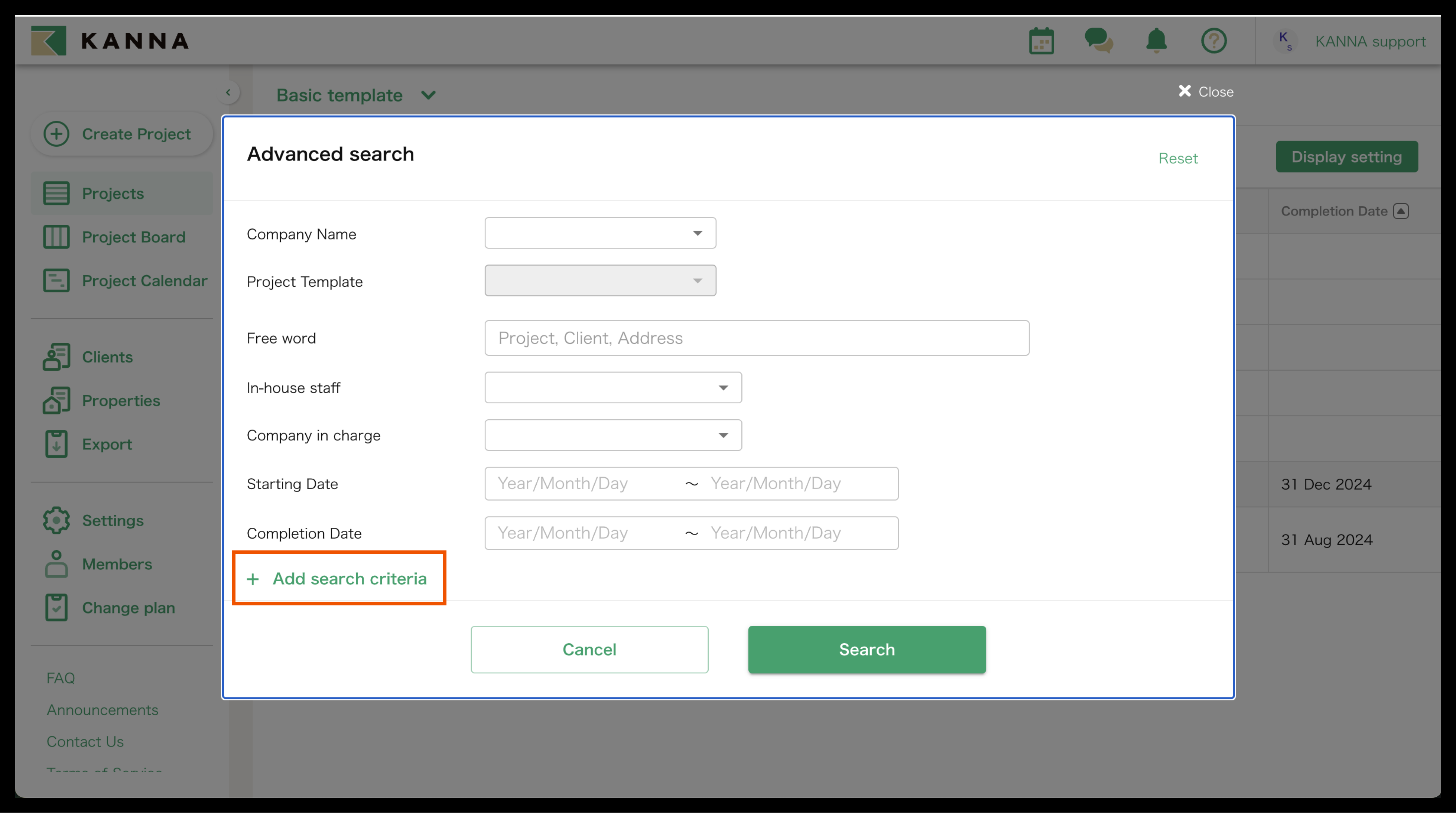Click the Clients people icon
This screenshot has height=813, width=1456.
[x=56, y=356]
